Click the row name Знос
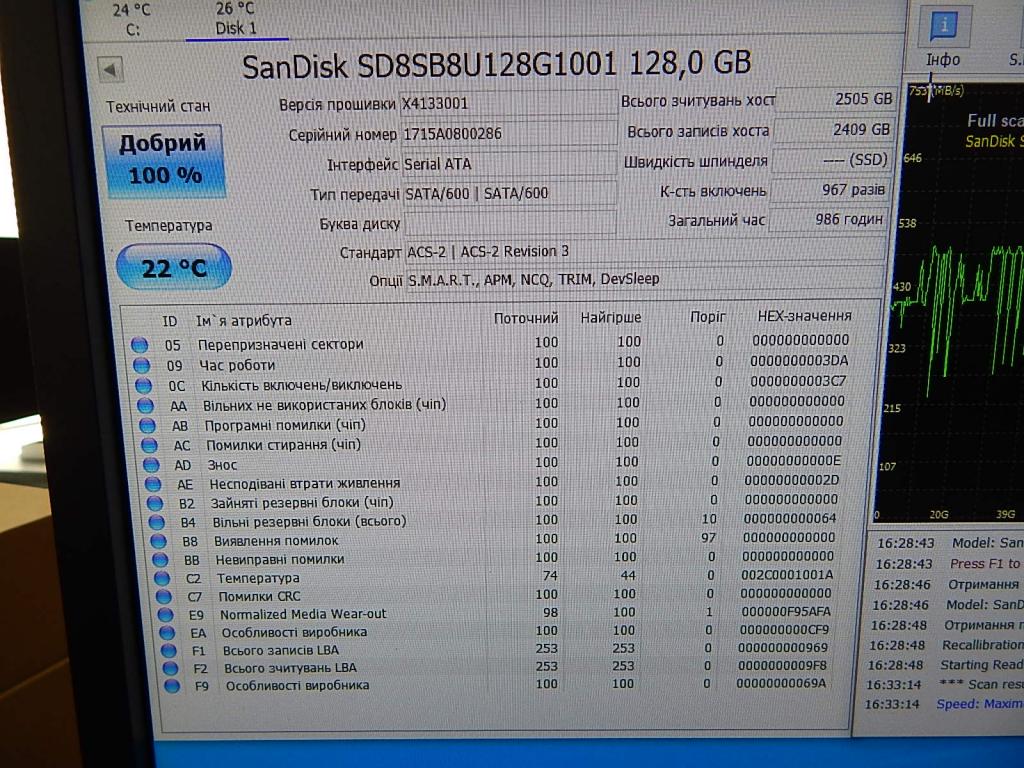Viewport: 1024px width, 768px height. [222, 465]
